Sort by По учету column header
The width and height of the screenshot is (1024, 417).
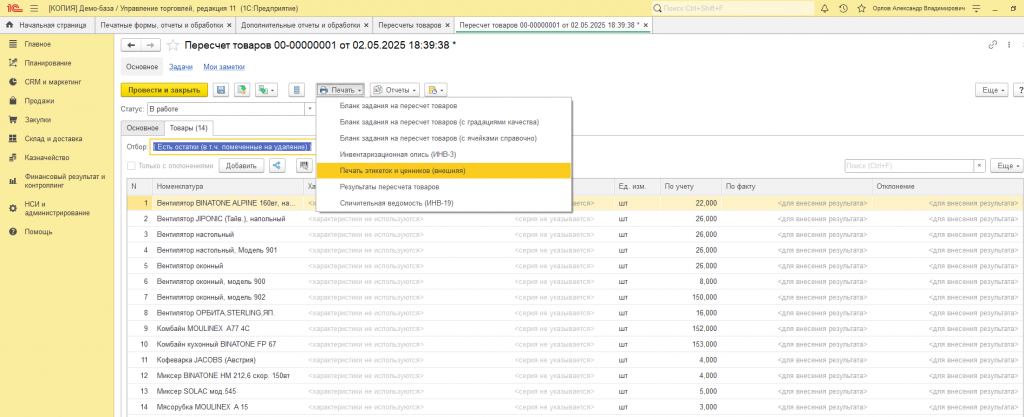tap(690, 187)
